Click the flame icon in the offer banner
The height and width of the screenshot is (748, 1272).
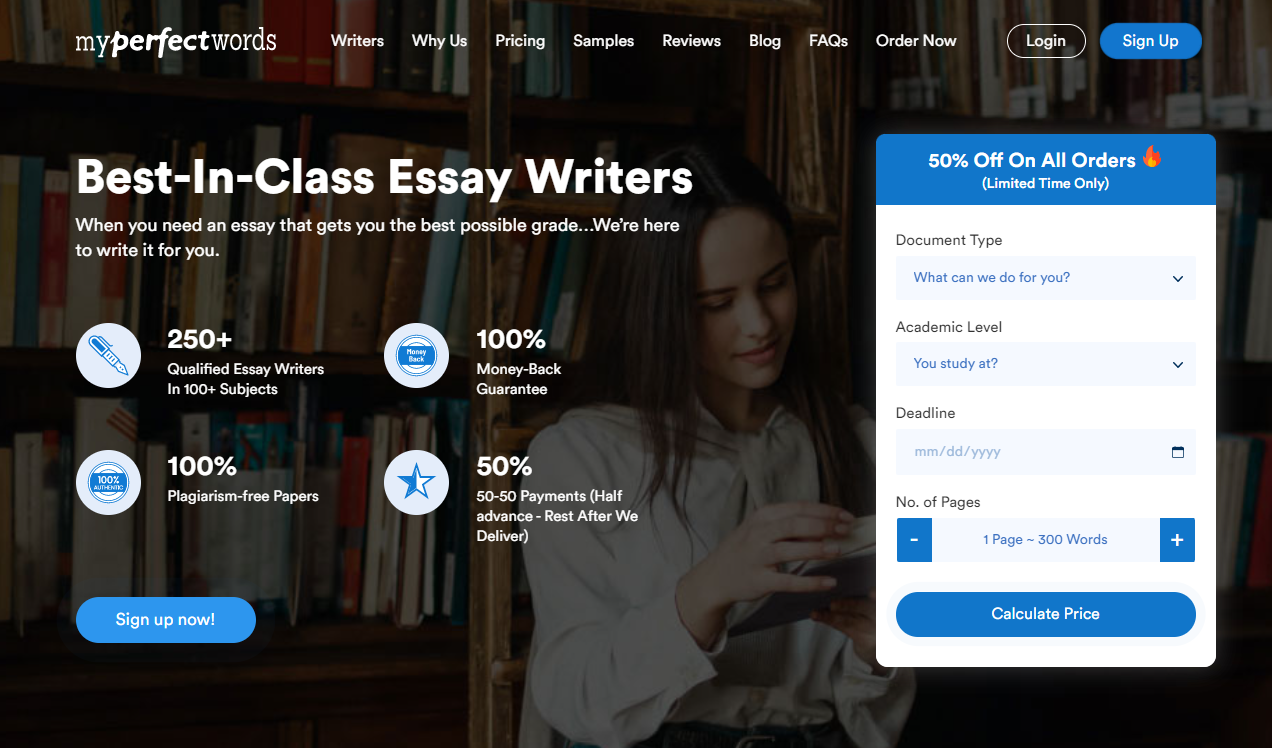[1152, 157]
